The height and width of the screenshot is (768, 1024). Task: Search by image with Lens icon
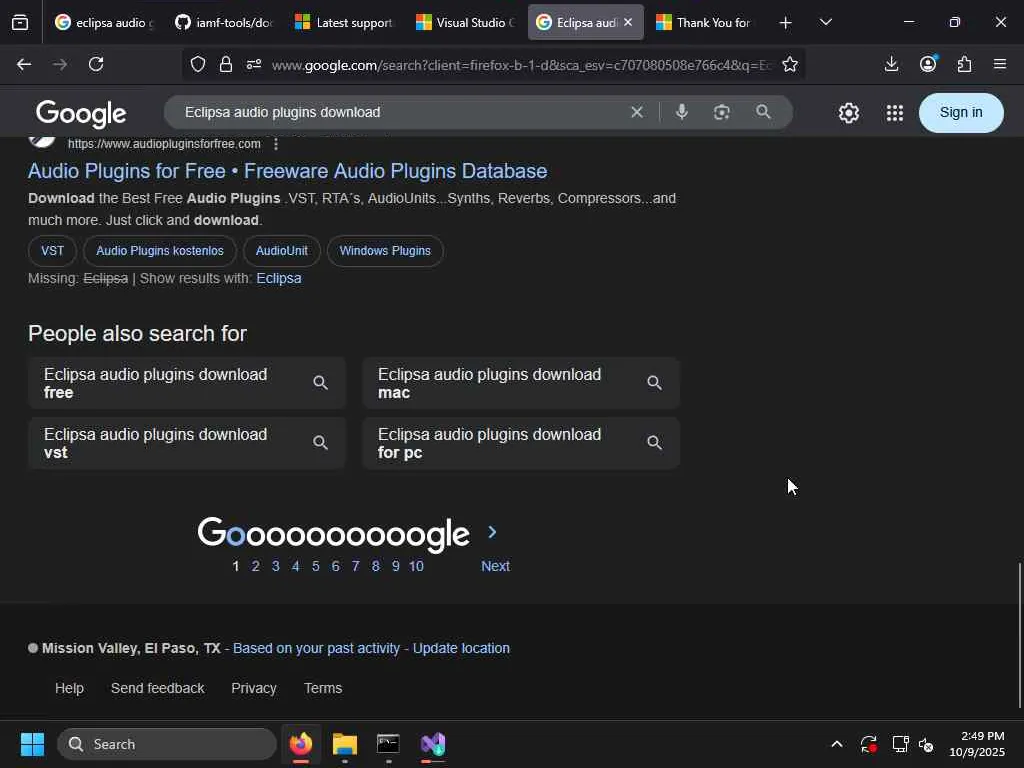[x=722, y=112]
